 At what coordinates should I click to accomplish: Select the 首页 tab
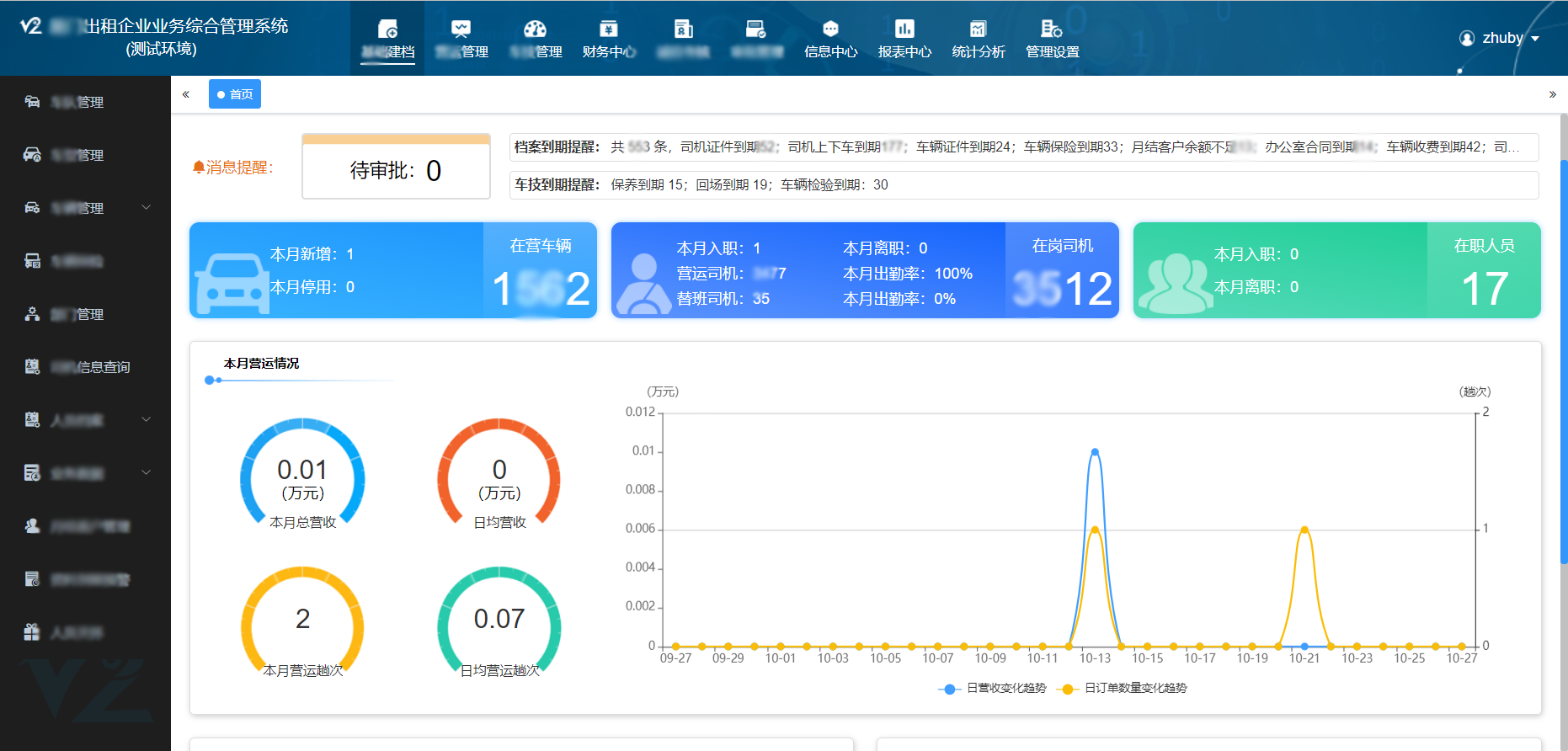pos(235,94)
